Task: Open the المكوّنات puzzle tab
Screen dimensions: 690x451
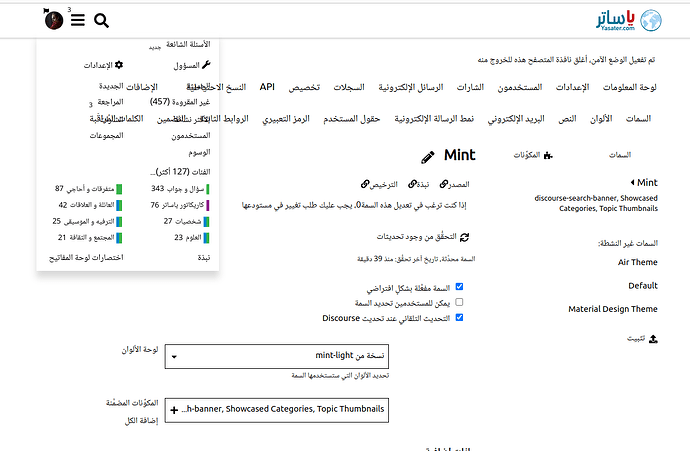Action: pyautogui.click(x=533, y=155)
